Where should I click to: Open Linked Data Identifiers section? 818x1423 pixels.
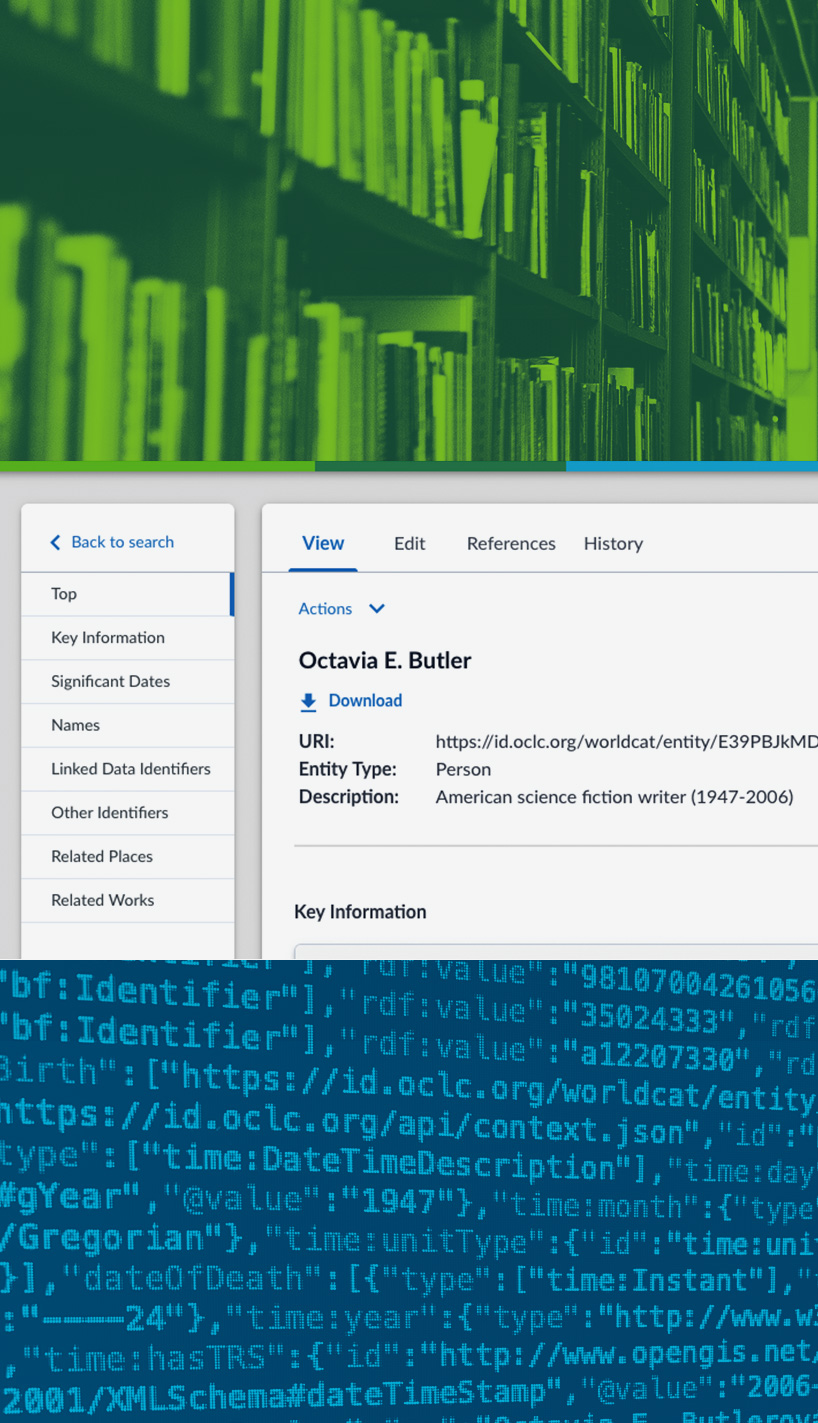tap(131, 769)
